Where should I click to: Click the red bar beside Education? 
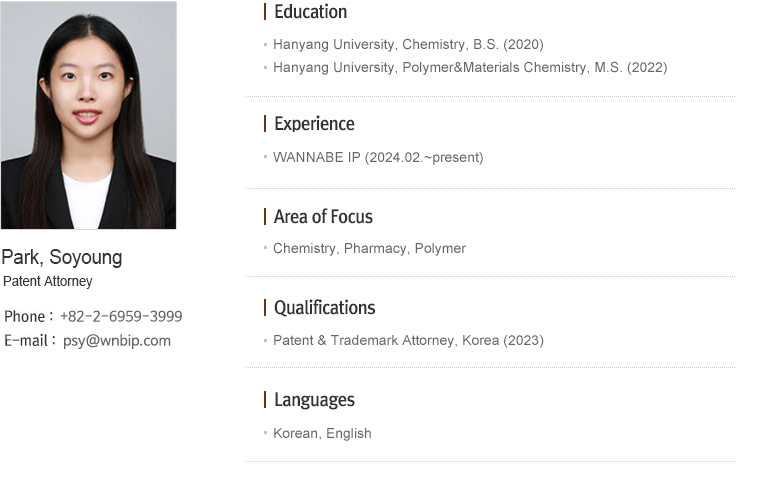pos(265,12)
